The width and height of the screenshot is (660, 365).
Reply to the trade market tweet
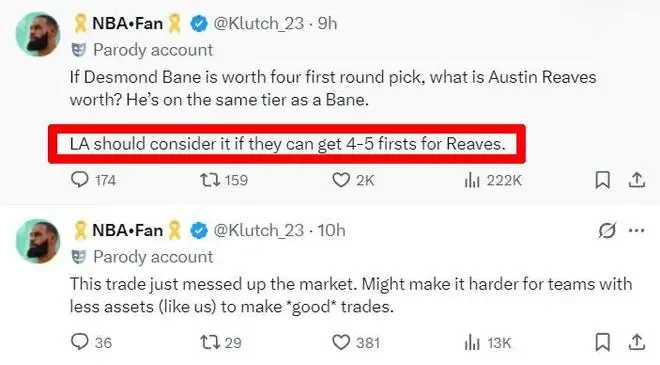coord(91,342)
